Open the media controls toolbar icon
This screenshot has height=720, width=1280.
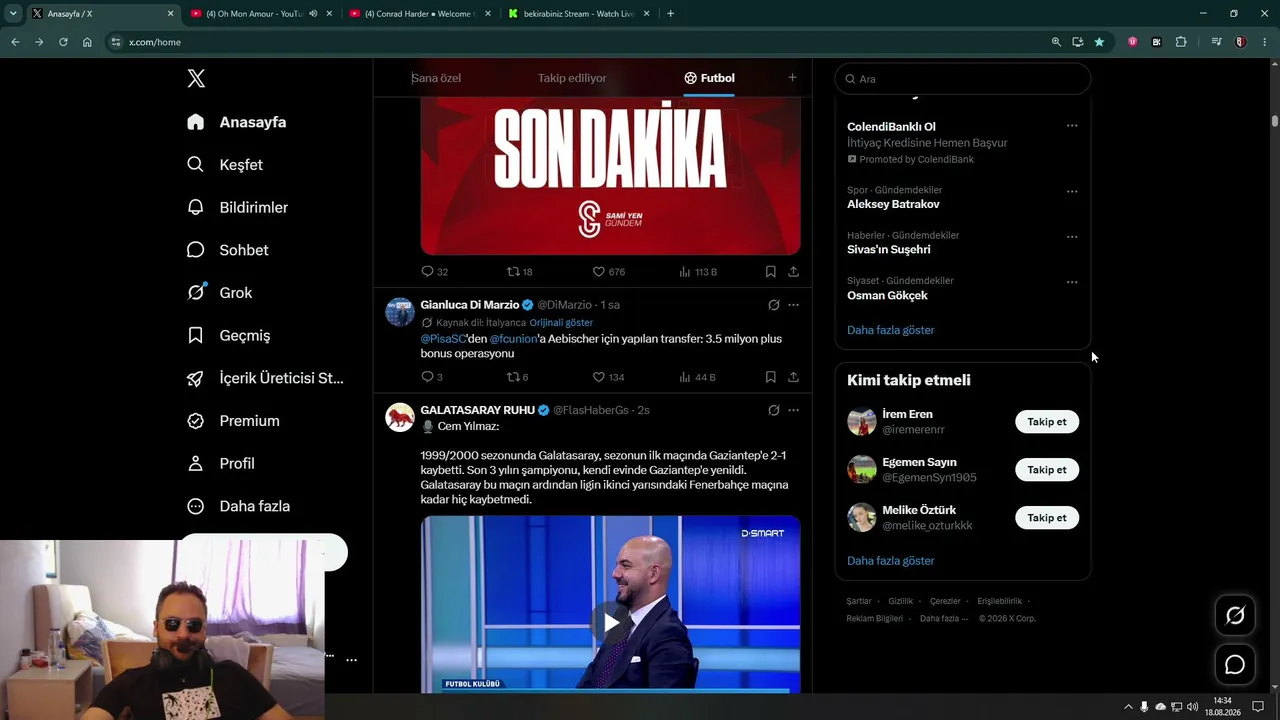pos(1216,42)
